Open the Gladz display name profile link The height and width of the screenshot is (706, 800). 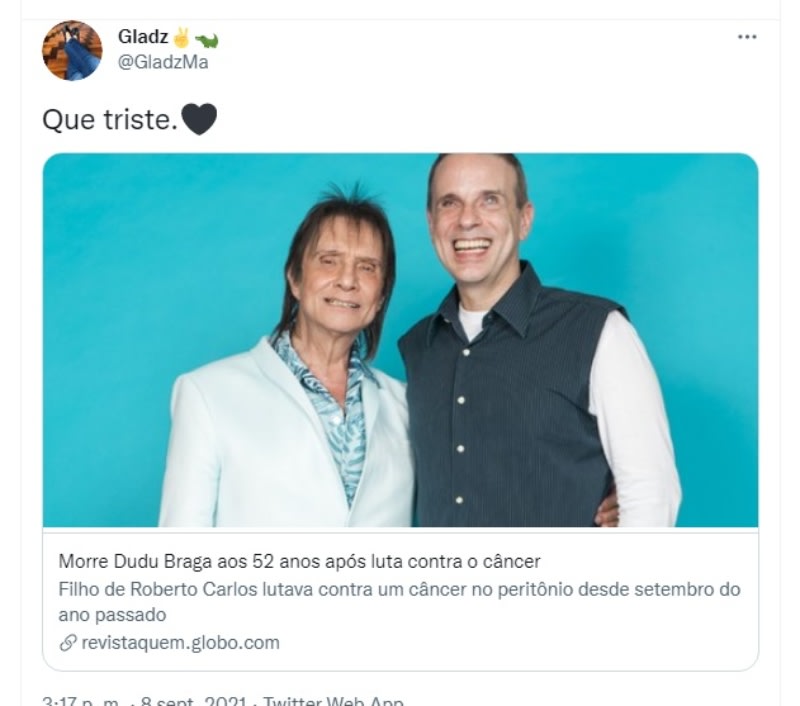point(143,36)
